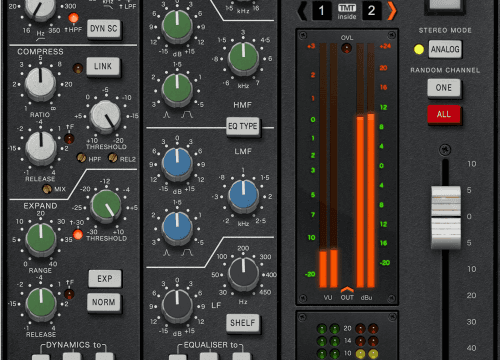The image size is (500, 360).
Task: Toggle the REL2 screw switch
Action: pos(113,158)
